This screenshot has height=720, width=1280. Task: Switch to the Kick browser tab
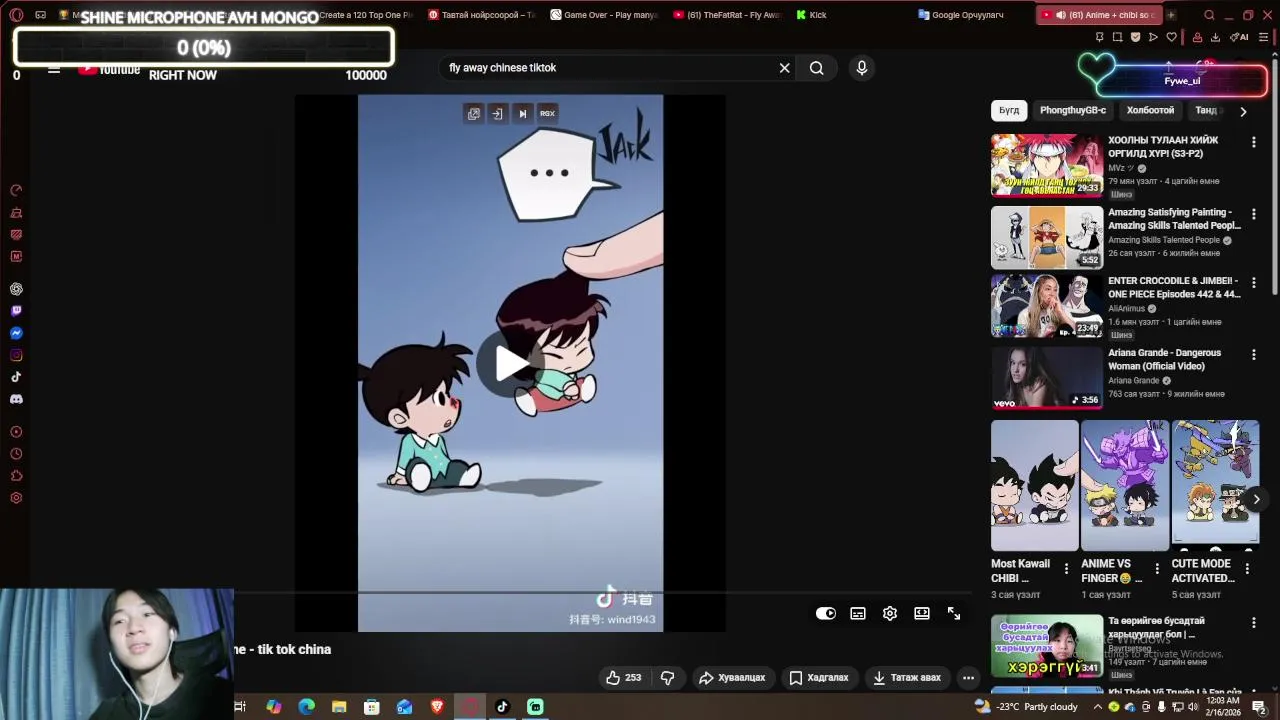click(812, 15)
